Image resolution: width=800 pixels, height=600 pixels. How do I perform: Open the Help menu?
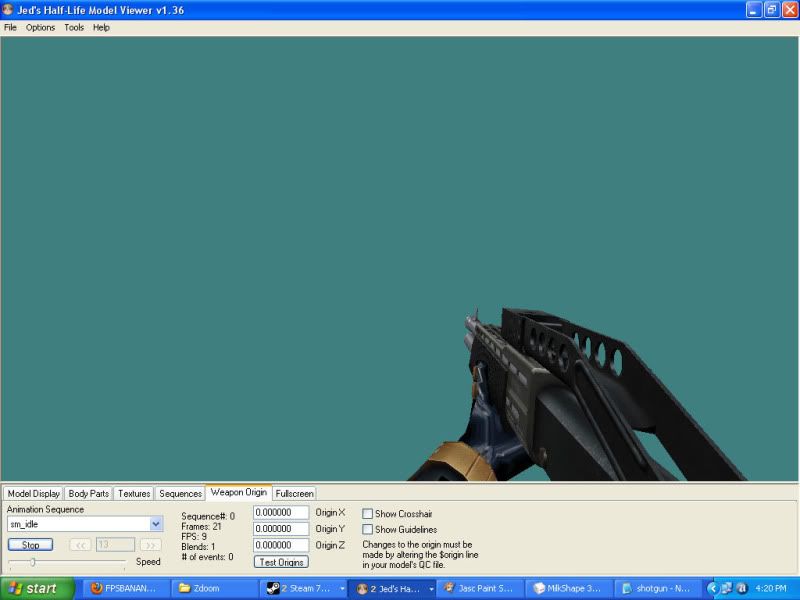tap(101, 28)
